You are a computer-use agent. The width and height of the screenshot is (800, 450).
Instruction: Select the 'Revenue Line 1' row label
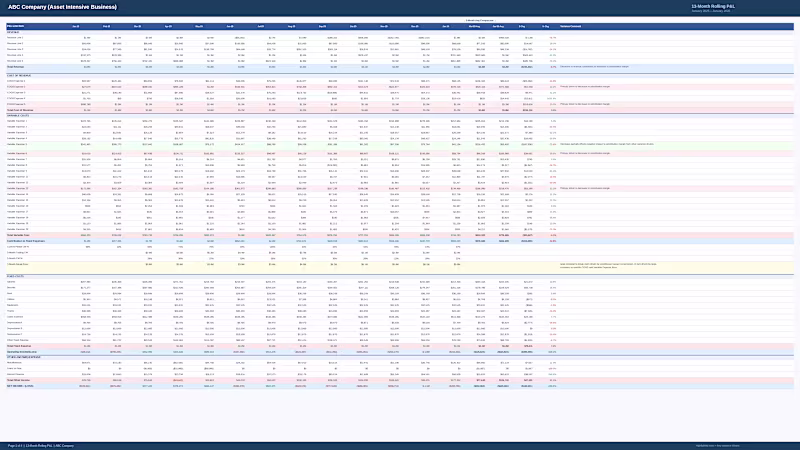15,38
